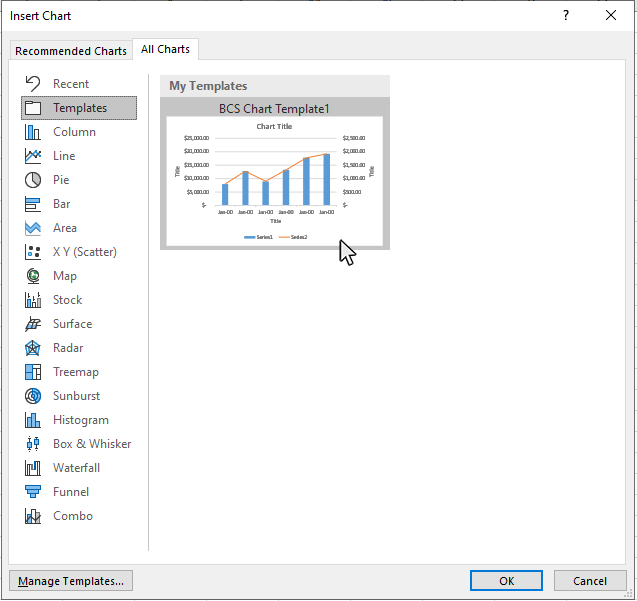Choose the Templates category label
This screenshot has height=601, width=637.
tap(80, 108)
